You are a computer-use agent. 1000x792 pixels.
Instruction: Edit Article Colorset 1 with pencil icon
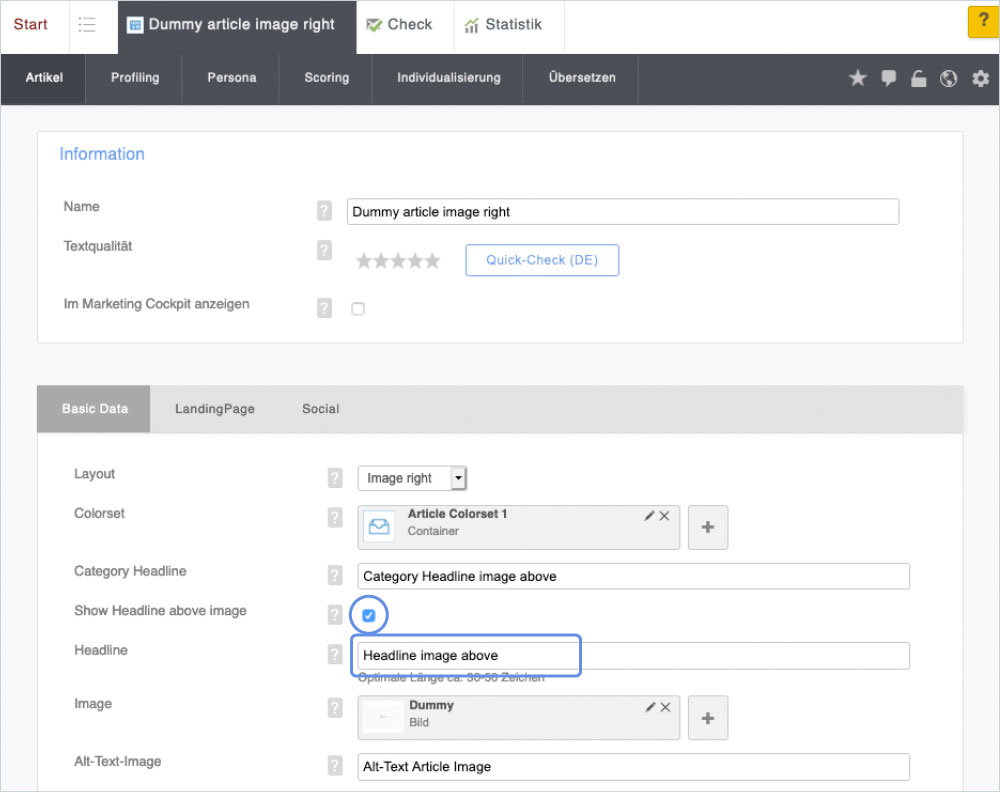click(649, 516)
